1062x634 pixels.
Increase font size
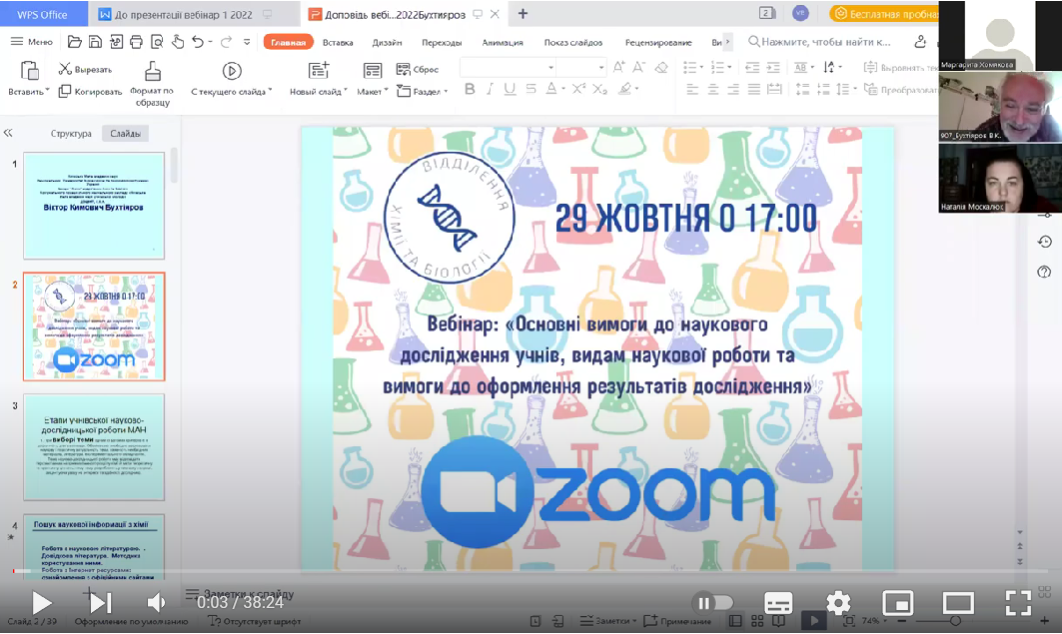(618, 67)
